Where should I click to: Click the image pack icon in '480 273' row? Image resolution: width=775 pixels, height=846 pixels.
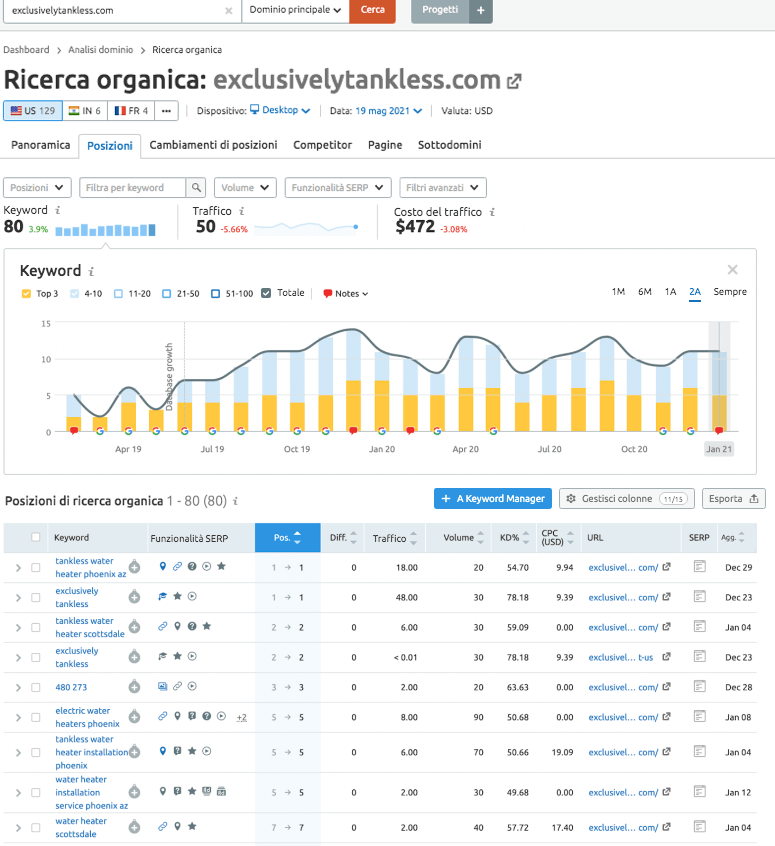(162, 686)
